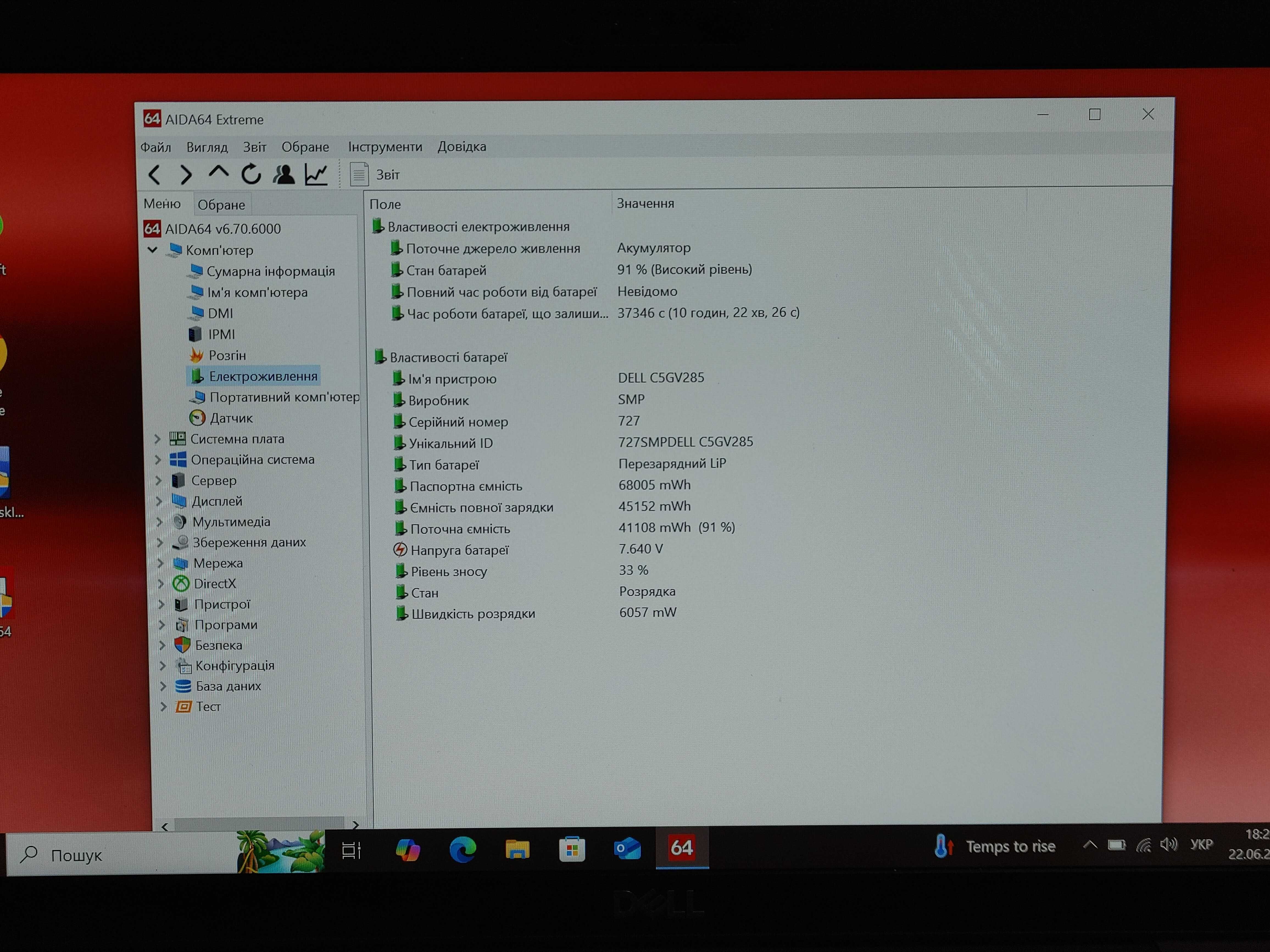1270x952 pixels.
Task: Open Task View on the taskbar
Action: click(351, 850)
